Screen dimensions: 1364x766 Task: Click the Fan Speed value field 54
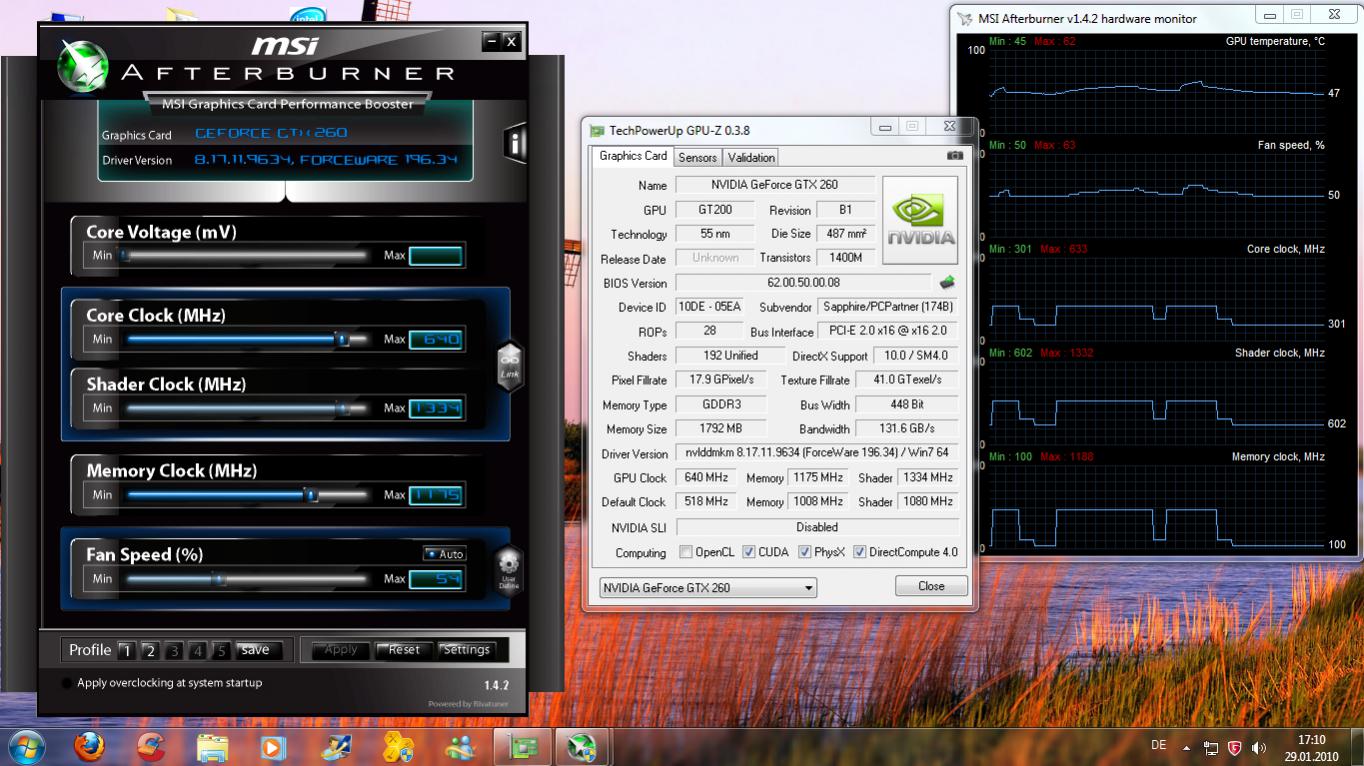pos(436,579)
